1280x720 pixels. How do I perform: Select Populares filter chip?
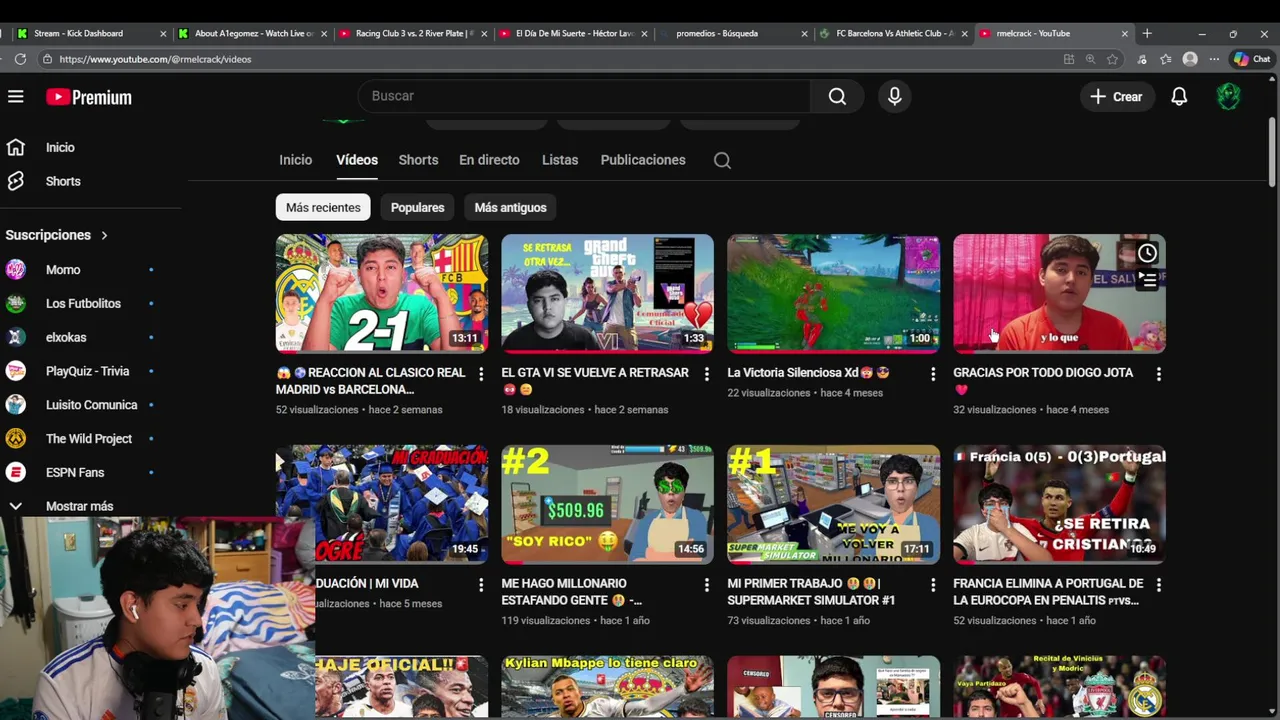(417, 207)
